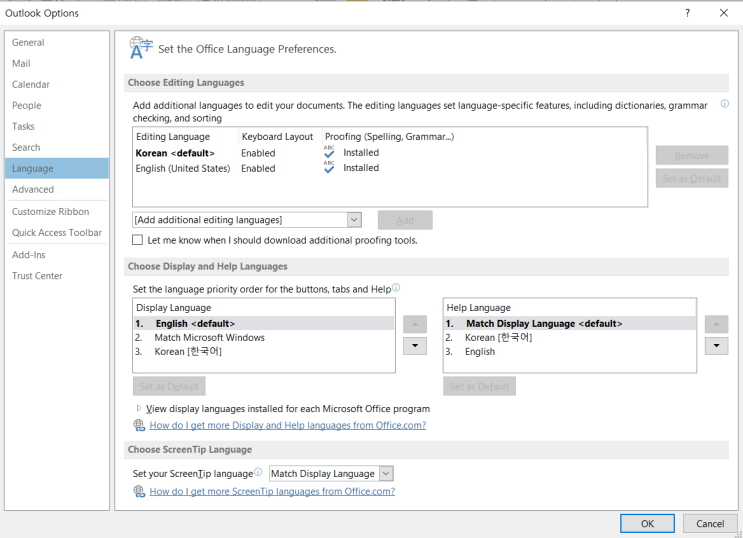Open the Search options category

[x=57, y=147]
